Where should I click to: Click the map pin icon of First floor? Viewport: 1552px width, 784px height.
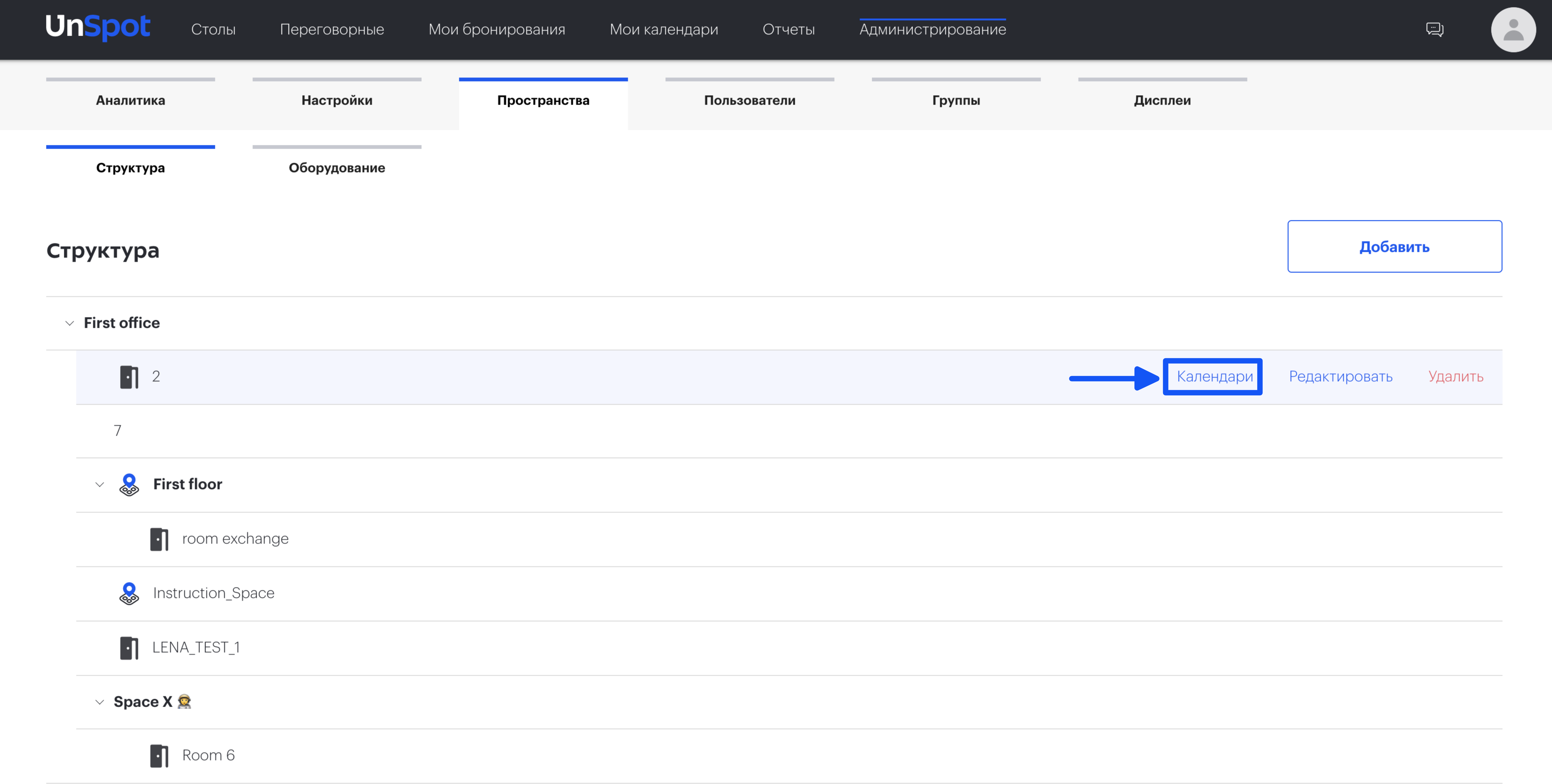[129, 485]
